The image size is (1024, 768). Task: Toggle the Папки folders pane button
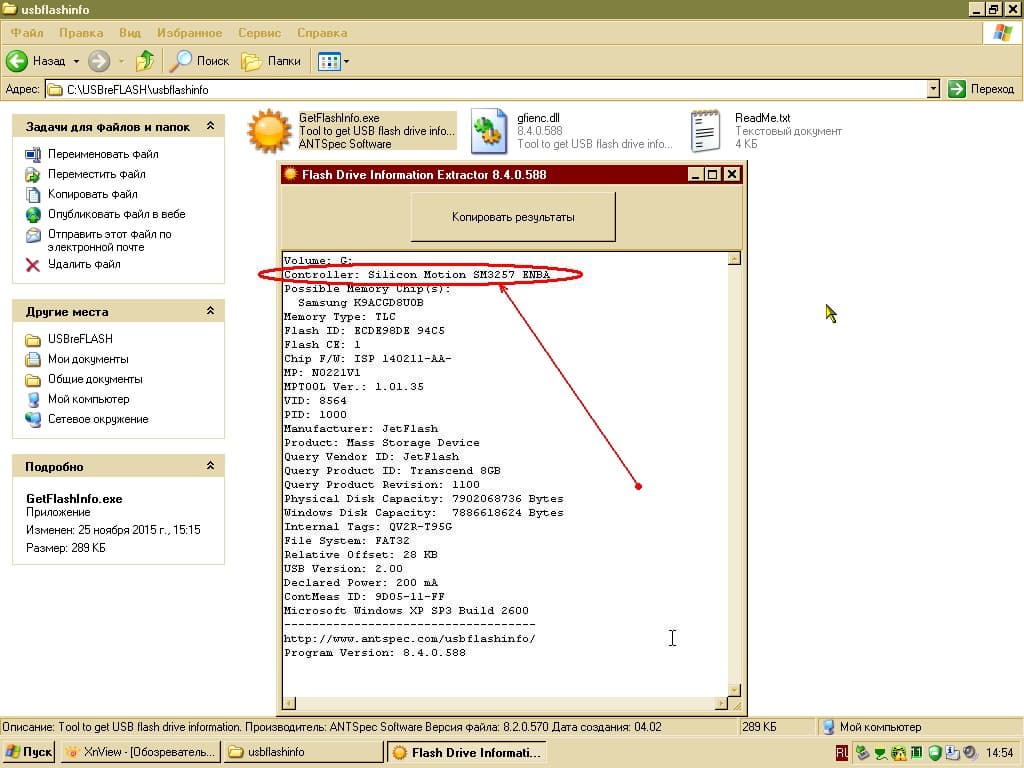coord(271,61)
